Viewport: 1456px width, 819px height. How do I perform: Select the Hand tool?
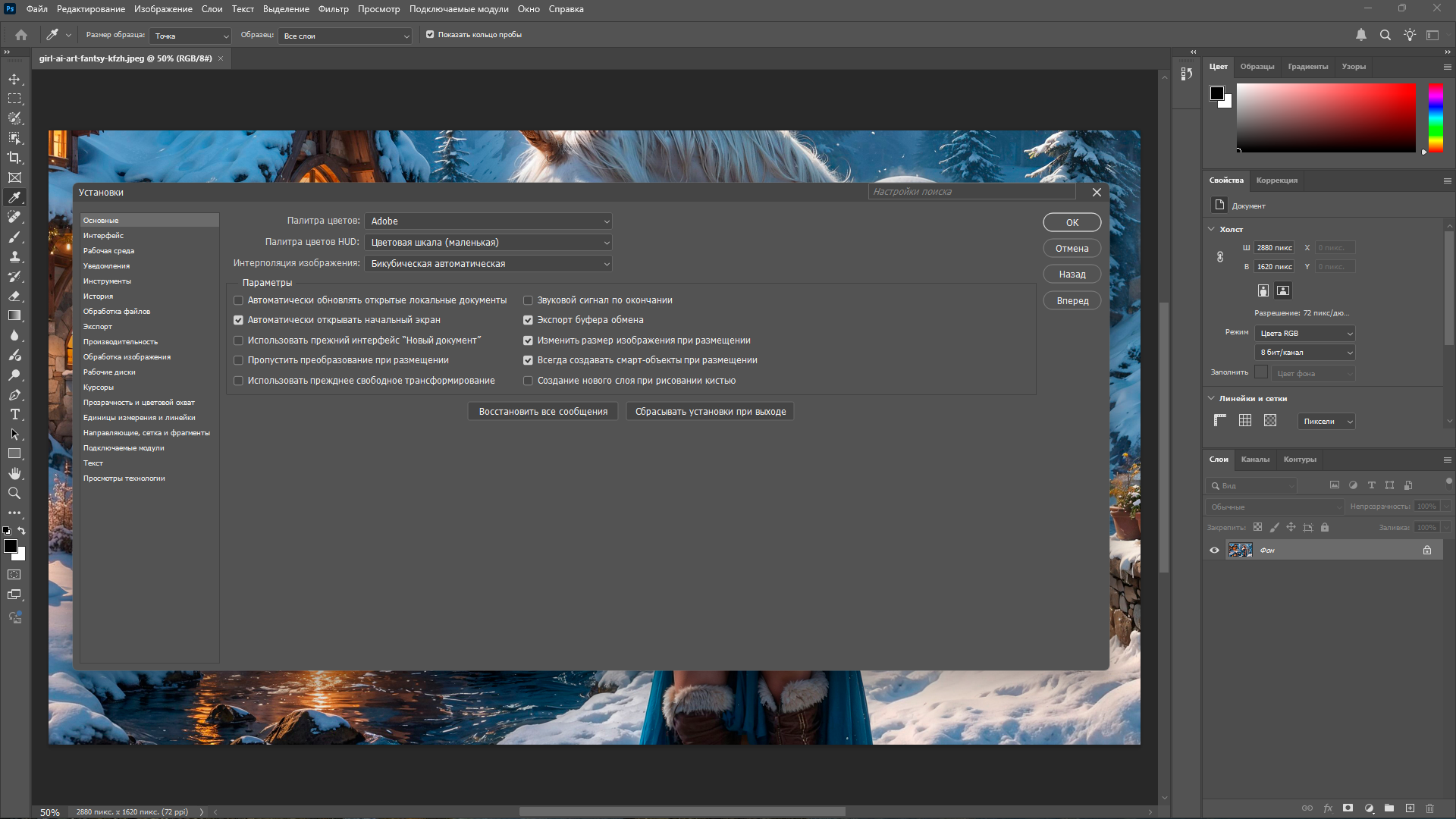point(14,473)
